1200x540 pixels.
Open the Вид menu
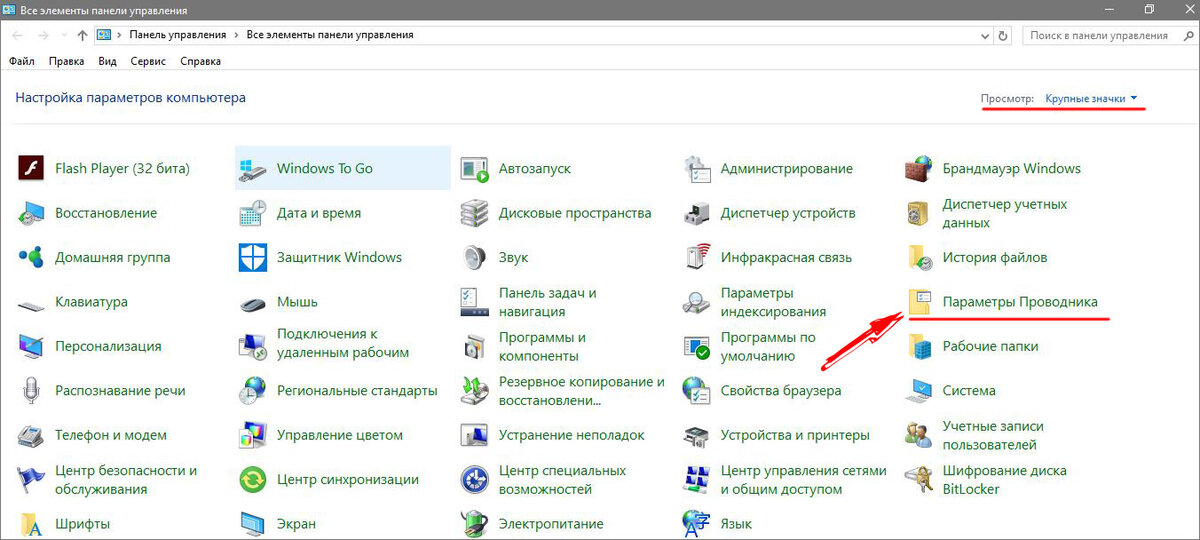[x=108, y=61]
